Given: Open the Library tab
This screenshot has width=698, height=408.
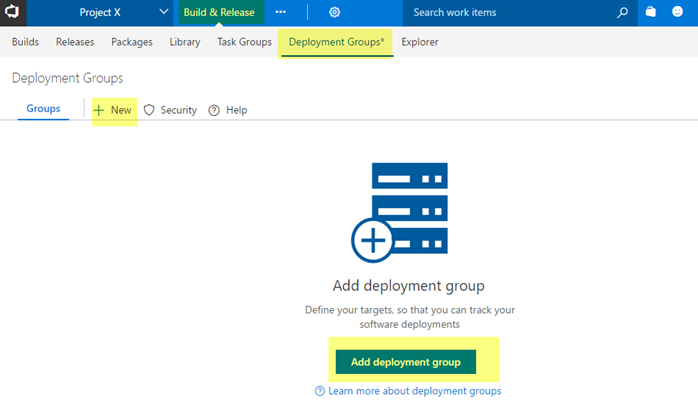Looking at the screenshot, I should 185,42.
